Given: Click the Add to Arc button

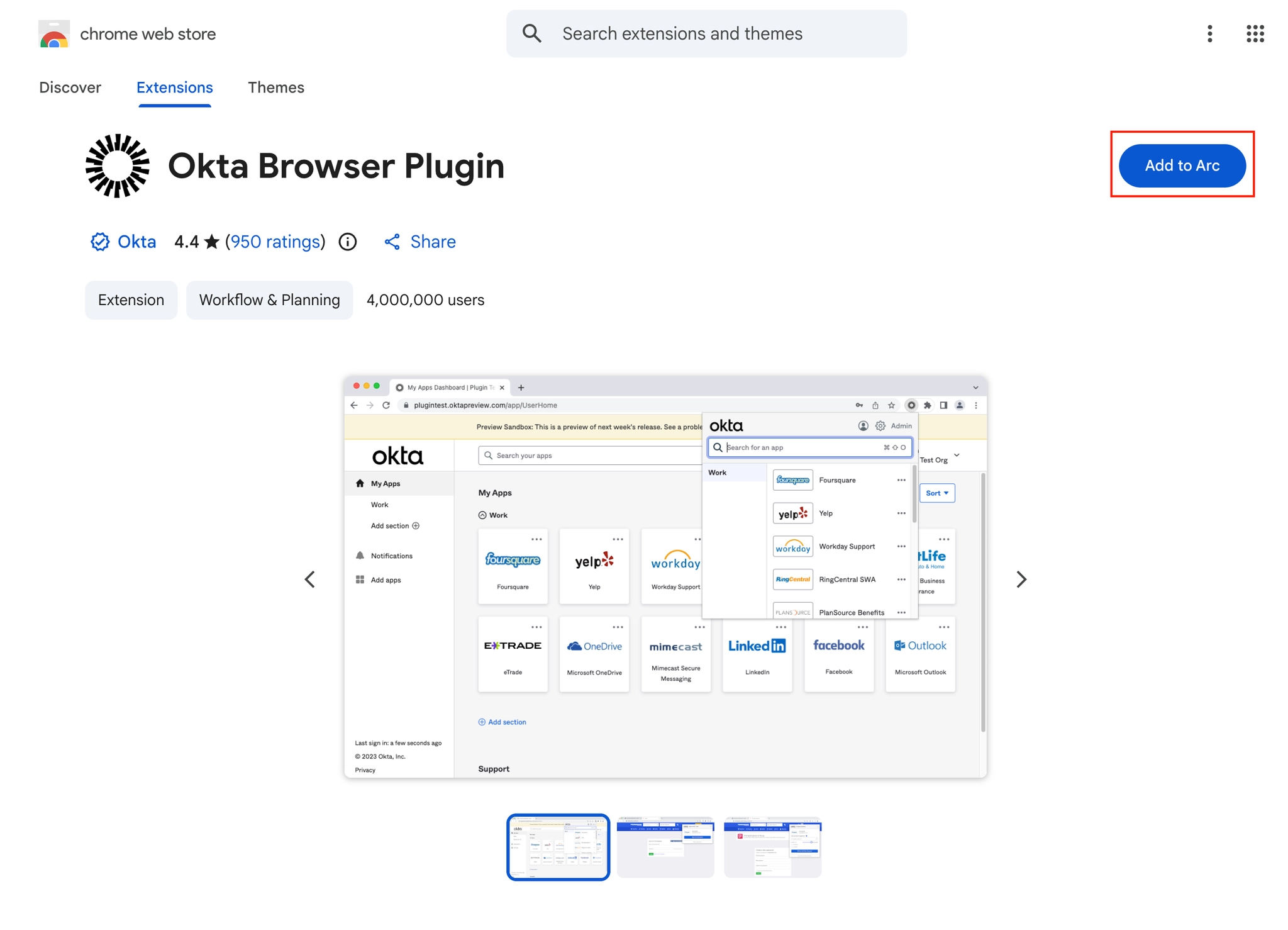Looking at the screenshot, I should click(1182, 165).
